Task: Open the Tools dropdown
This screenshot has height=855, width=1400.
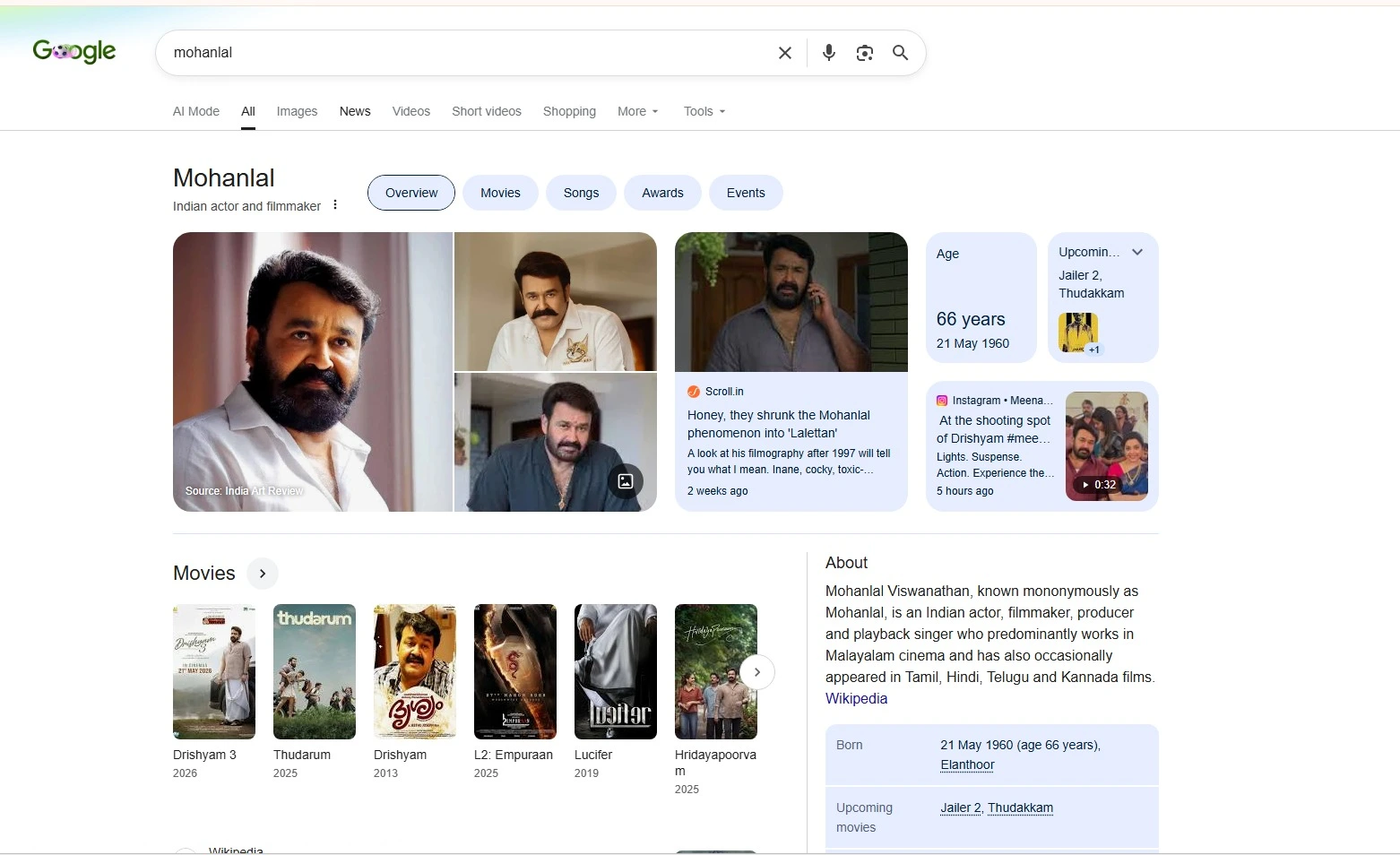Action: 704,111
